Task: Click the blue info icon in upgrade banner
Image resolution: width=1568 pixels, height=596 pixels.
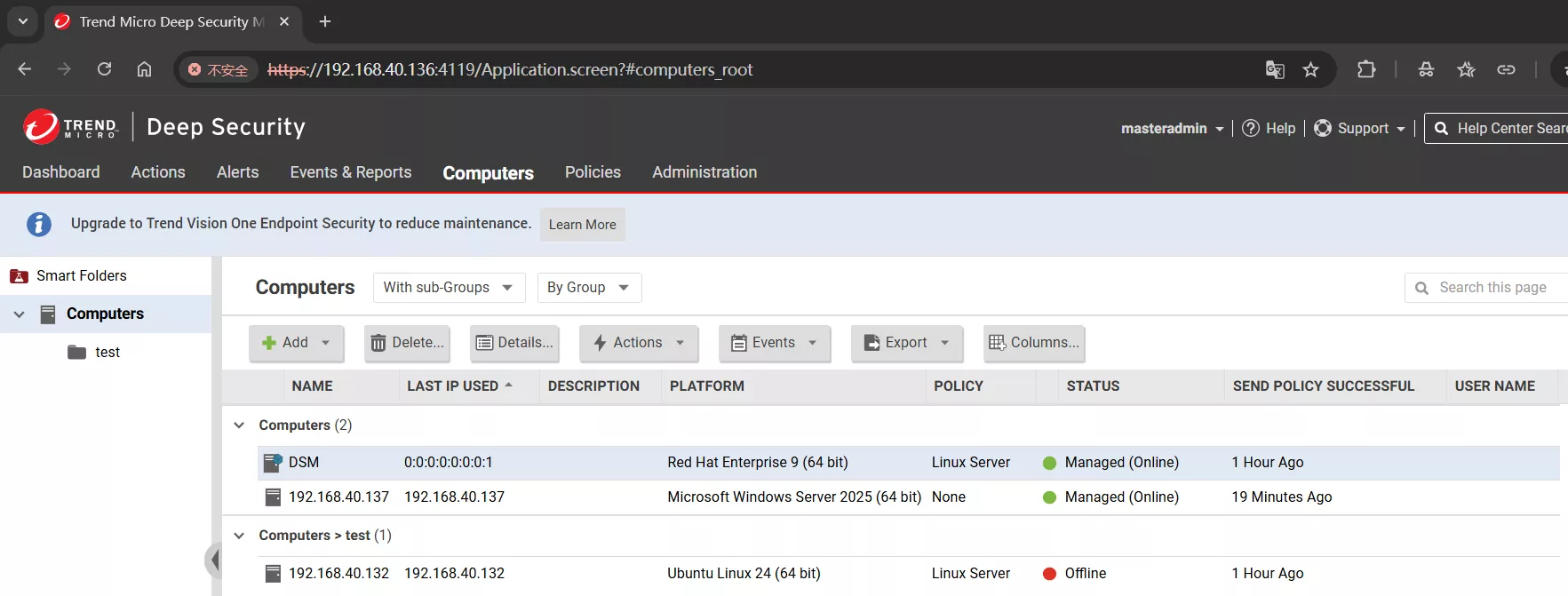Action: [x=38, y=224]
